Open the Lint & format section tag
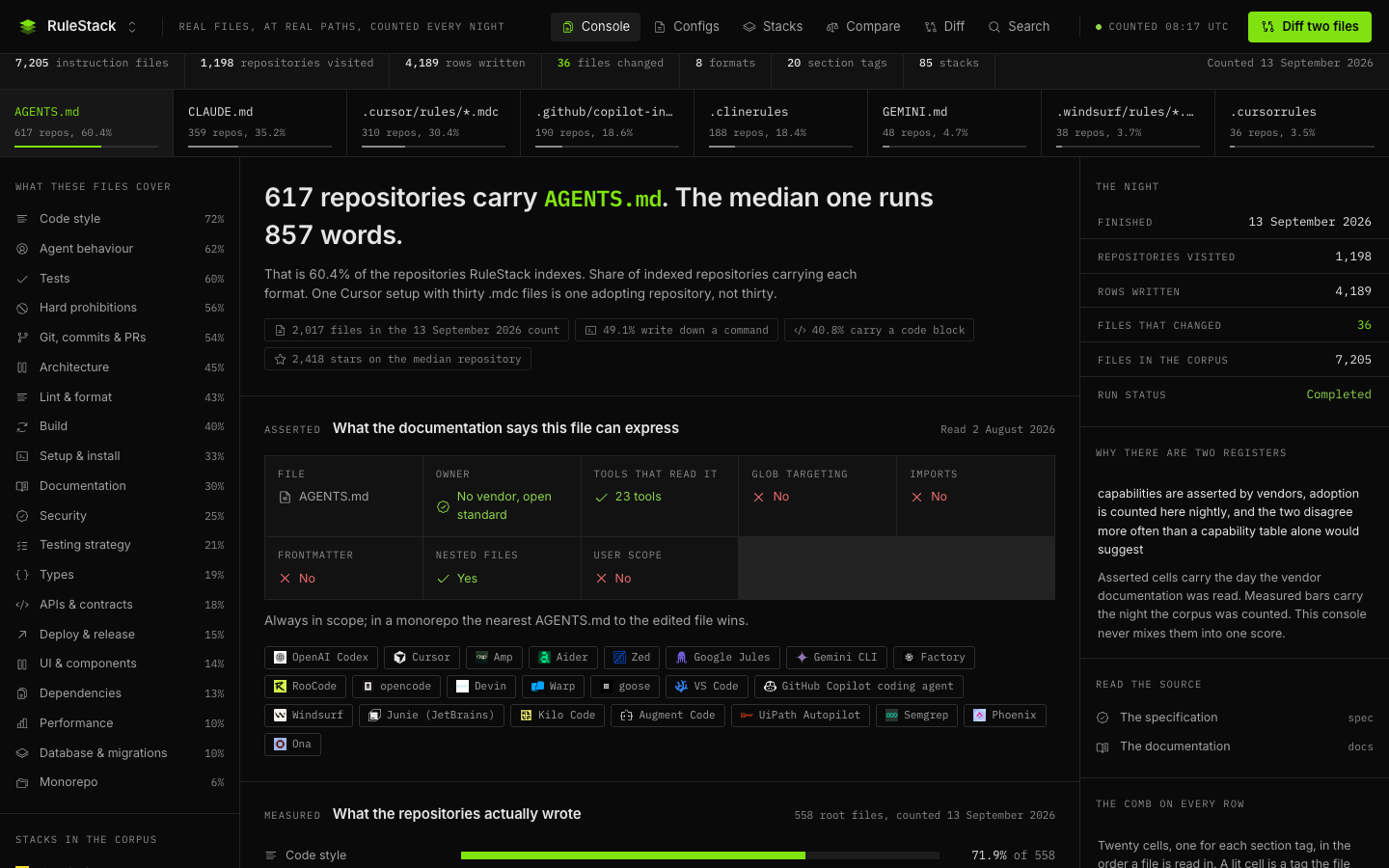The width and height of the screenshot is (1389, 868). click(x=120, y=397)
